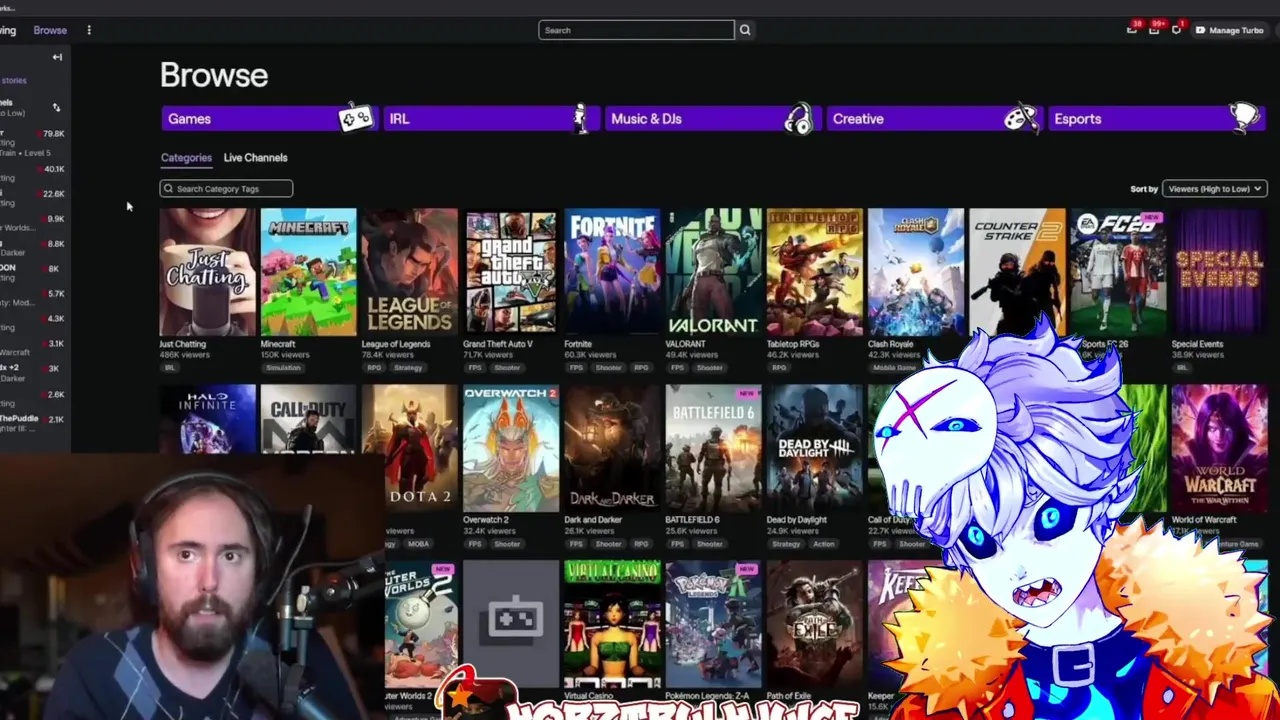Focus the Search Category Tags field
This screenshot has width=1280, height=720.
pos(226,188)
